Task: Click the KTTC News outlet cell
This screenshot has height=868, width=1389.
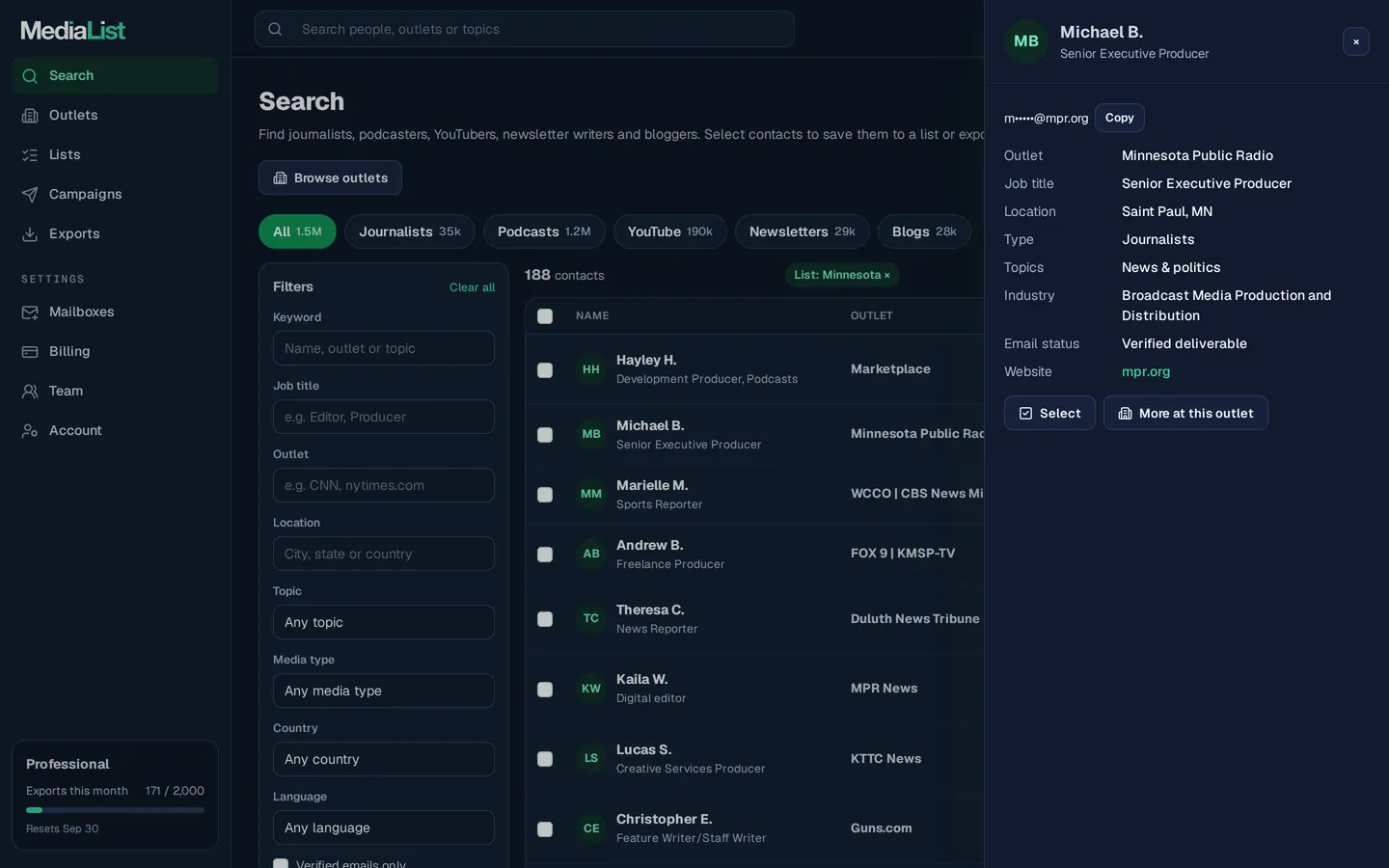Action: tap(885, 759)
